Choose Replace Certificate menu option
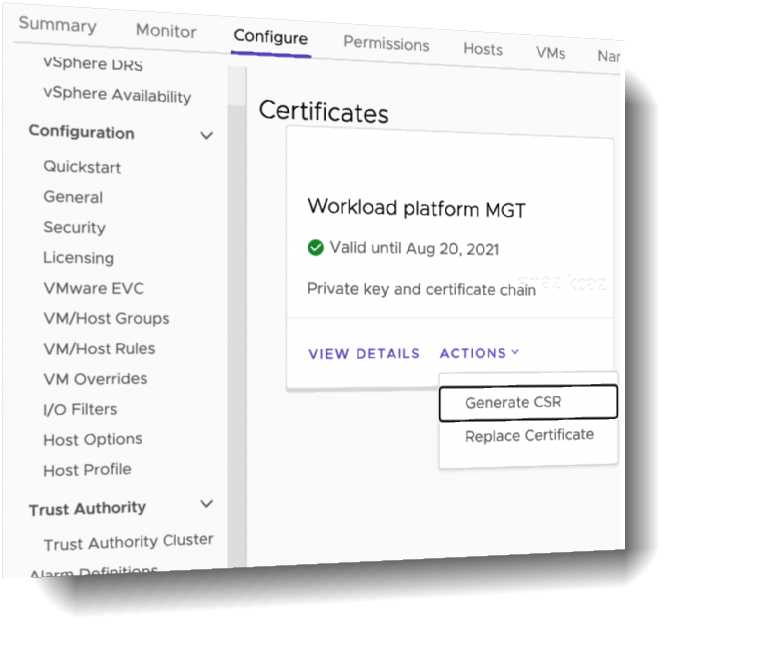Screen dimensions: 772x658 [x=529, y=436]
